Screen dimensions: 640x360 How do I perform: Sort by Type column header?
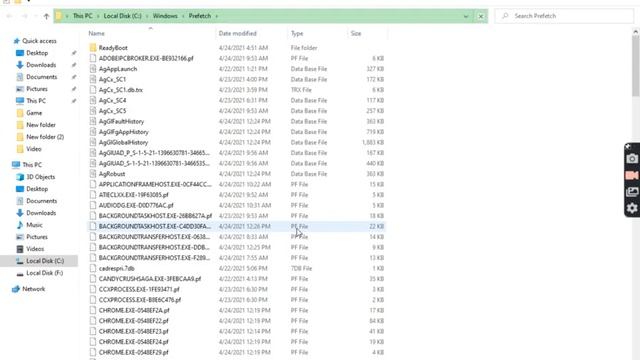[297, 33]
